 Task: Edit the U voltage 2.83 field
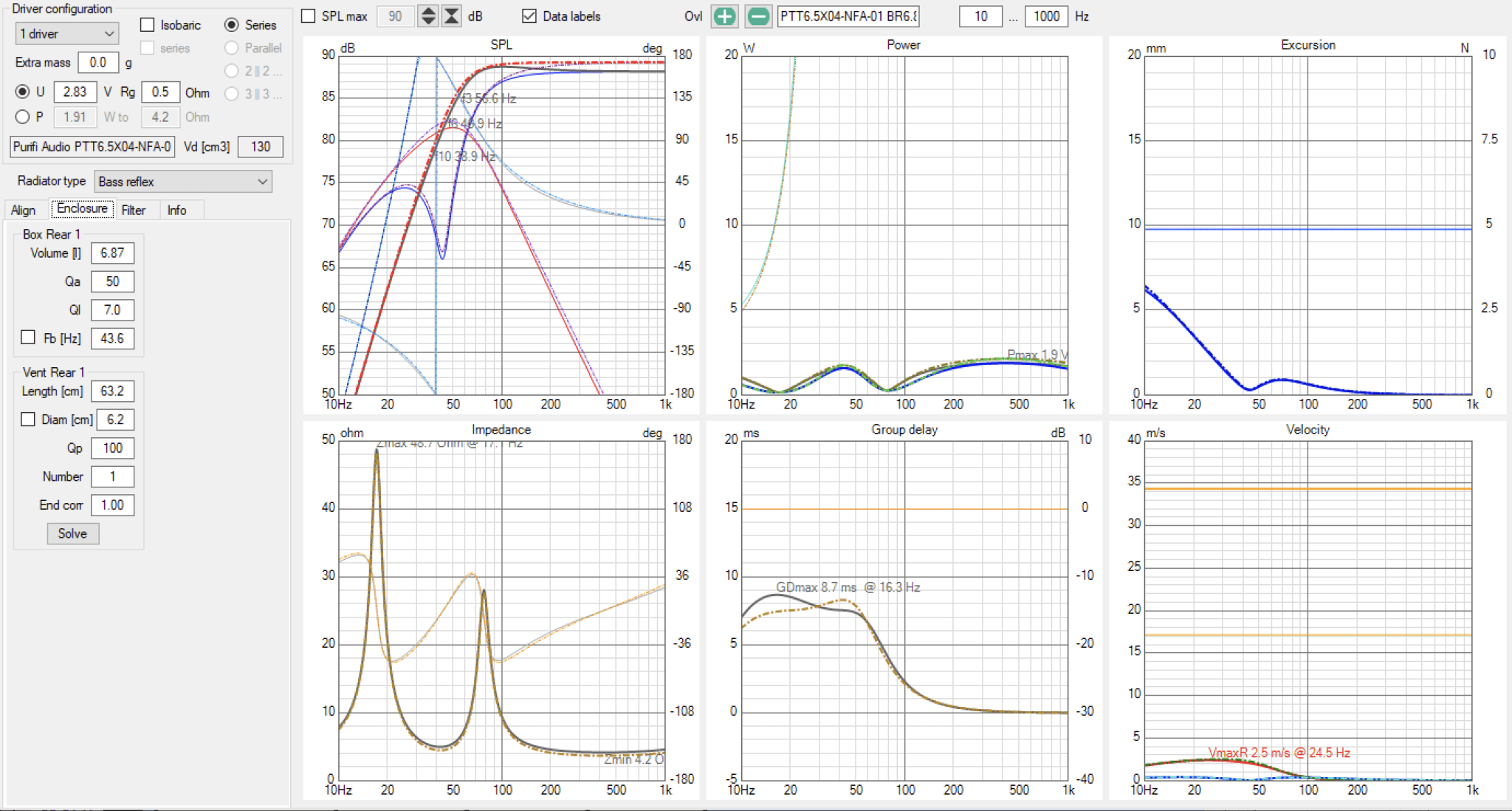75,92
